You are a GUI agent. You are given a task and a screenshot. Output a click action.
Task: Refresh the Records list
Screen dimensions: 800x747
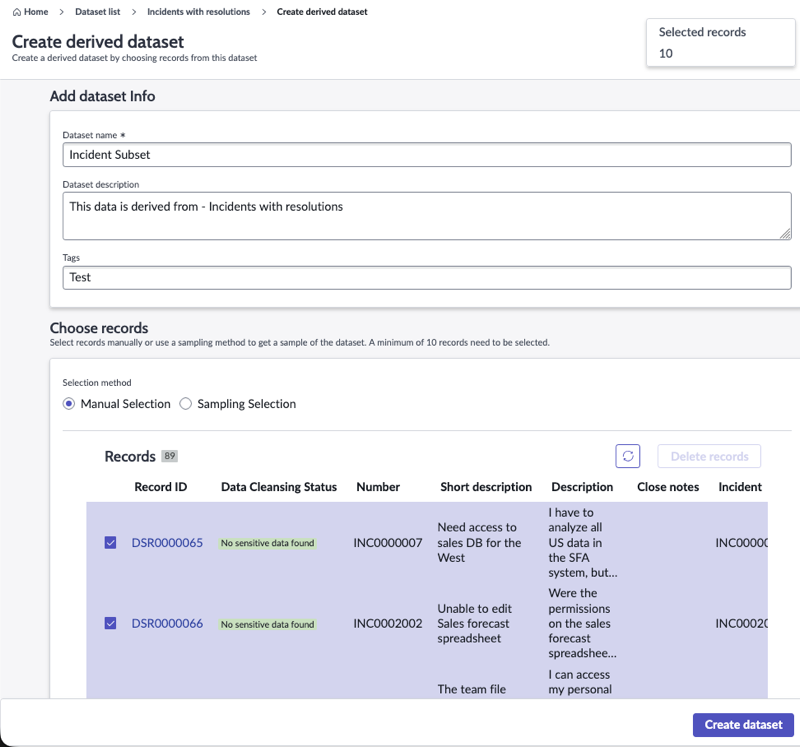[628, 456]
